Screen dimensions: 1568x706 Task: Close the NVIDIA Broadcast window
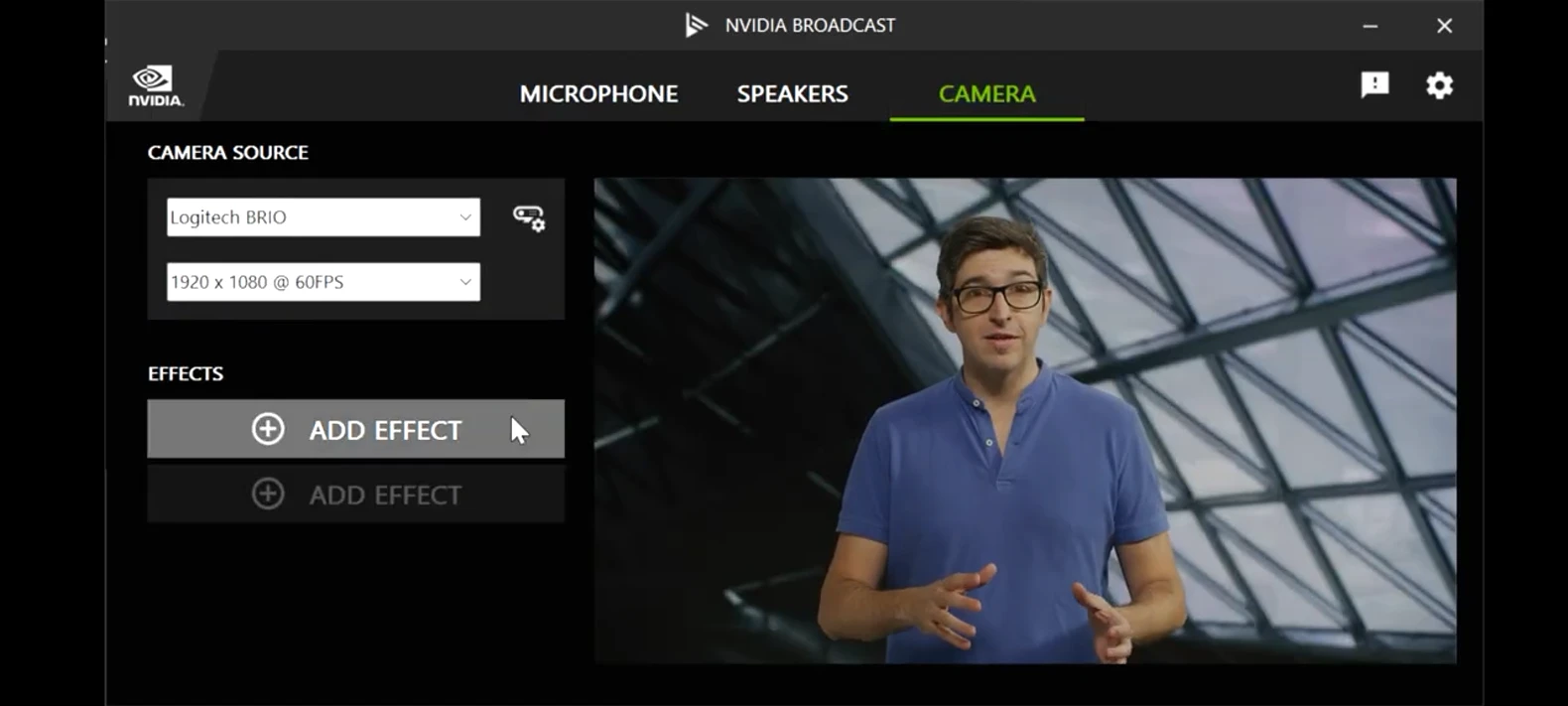click(x=1444, y=26)
